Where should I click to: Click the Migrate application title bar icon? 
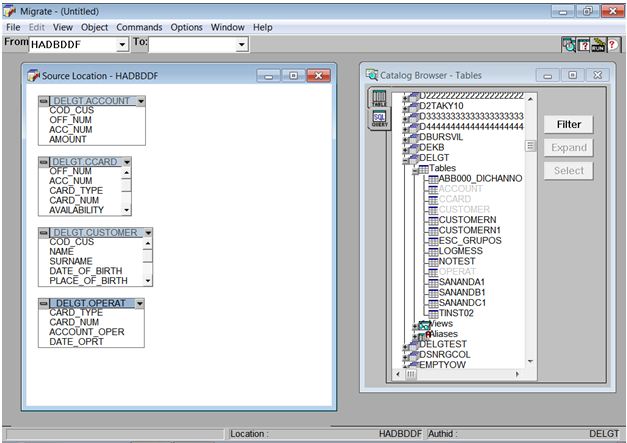(10, 11)
